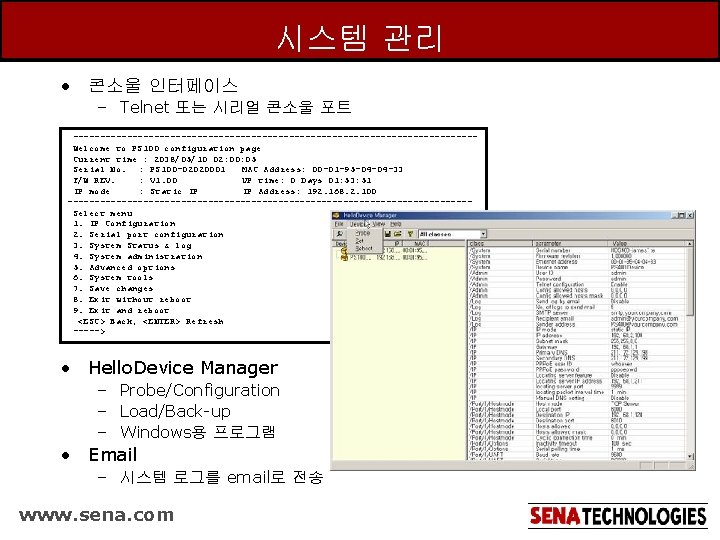Open the Help menu

tap(395, 224)
